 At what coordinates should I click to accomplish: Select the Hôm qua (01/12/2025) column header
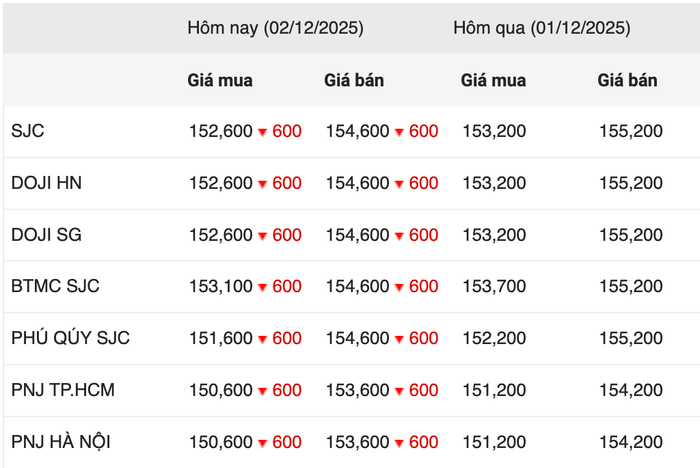542,28
